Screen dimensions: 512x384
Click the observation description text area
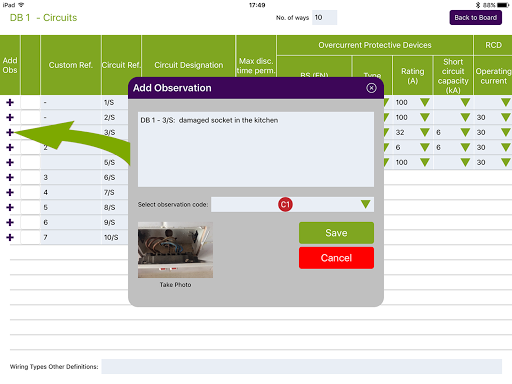click(x=256, y=149)
